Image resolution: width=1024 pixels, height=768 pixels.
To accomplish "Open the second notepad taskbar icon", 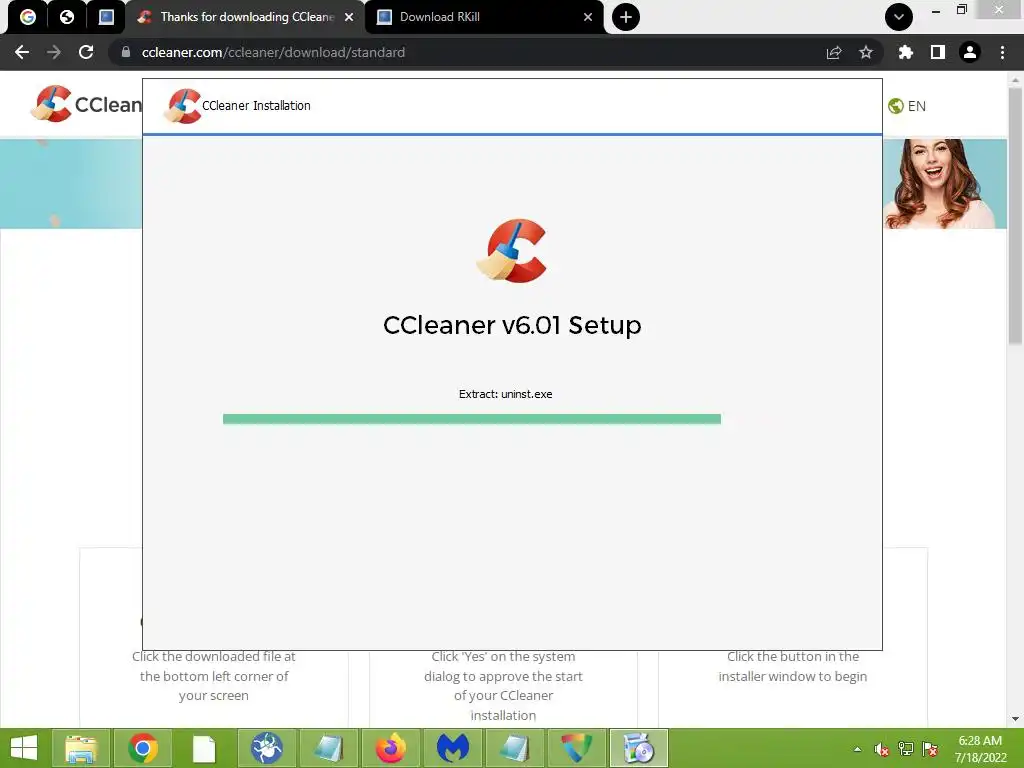I will click(515, 748).
